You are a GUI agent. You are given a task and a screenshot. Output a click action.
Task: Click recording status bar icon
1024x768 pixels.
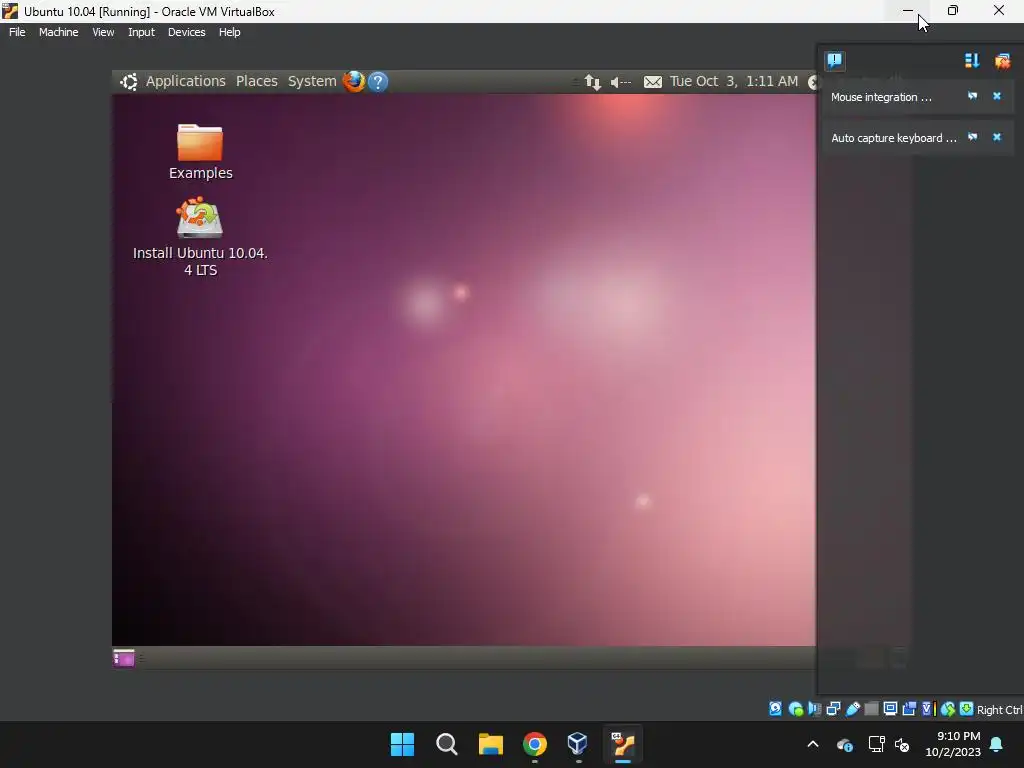(x=909, y=709)
